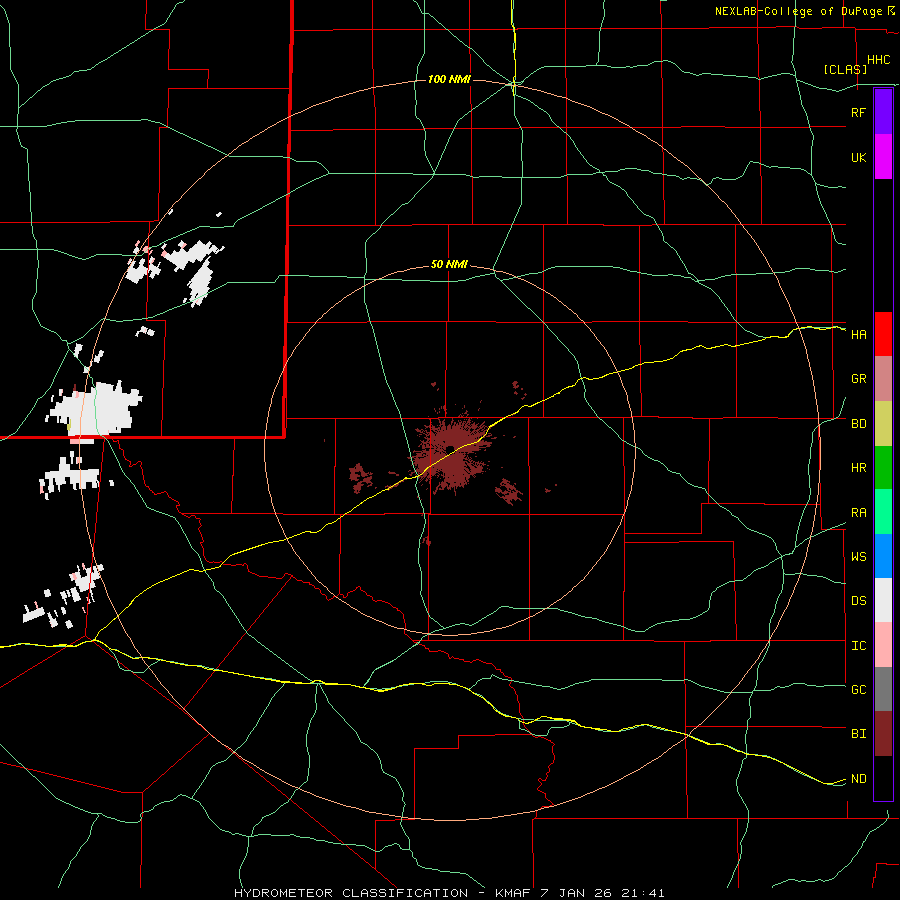Click the black ND no data swatch
The image size is (900, 900).
[883, 778]
